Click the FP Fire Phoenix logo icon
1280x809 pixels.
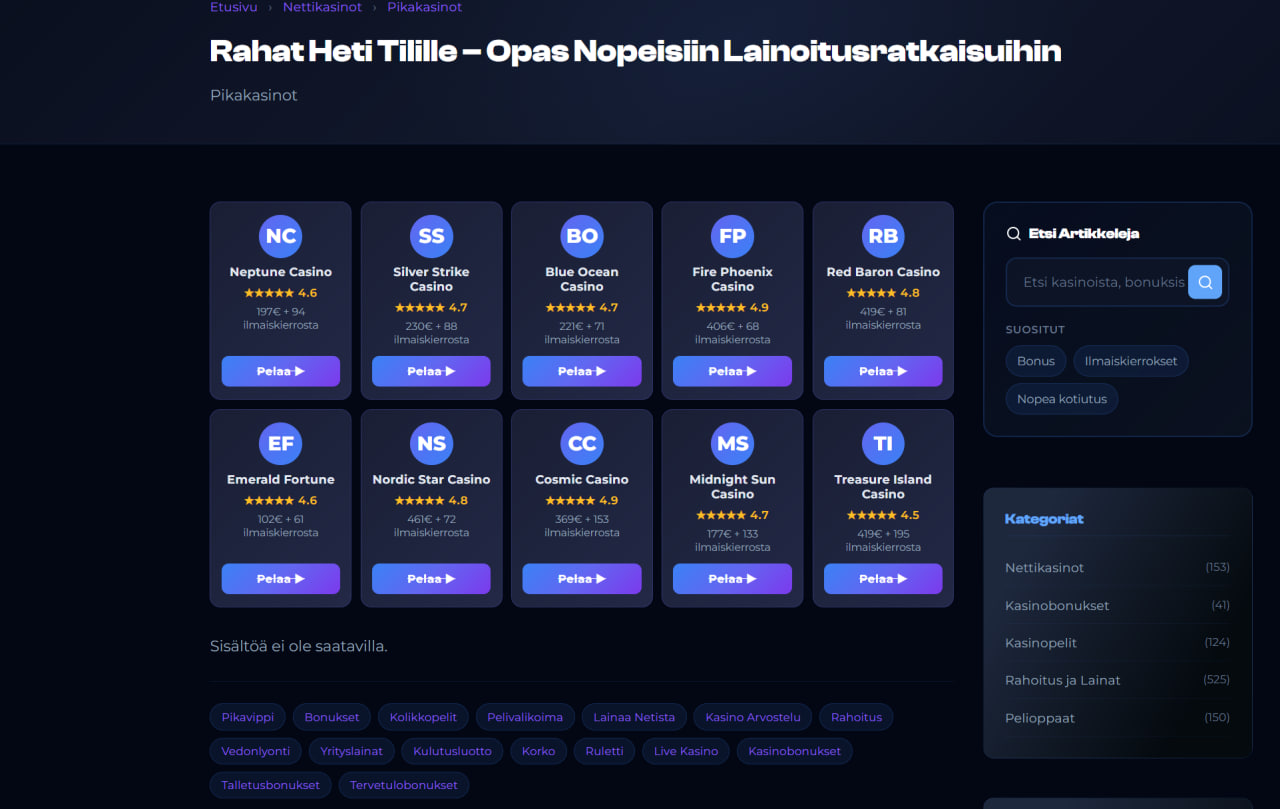[x=732, y=236]
